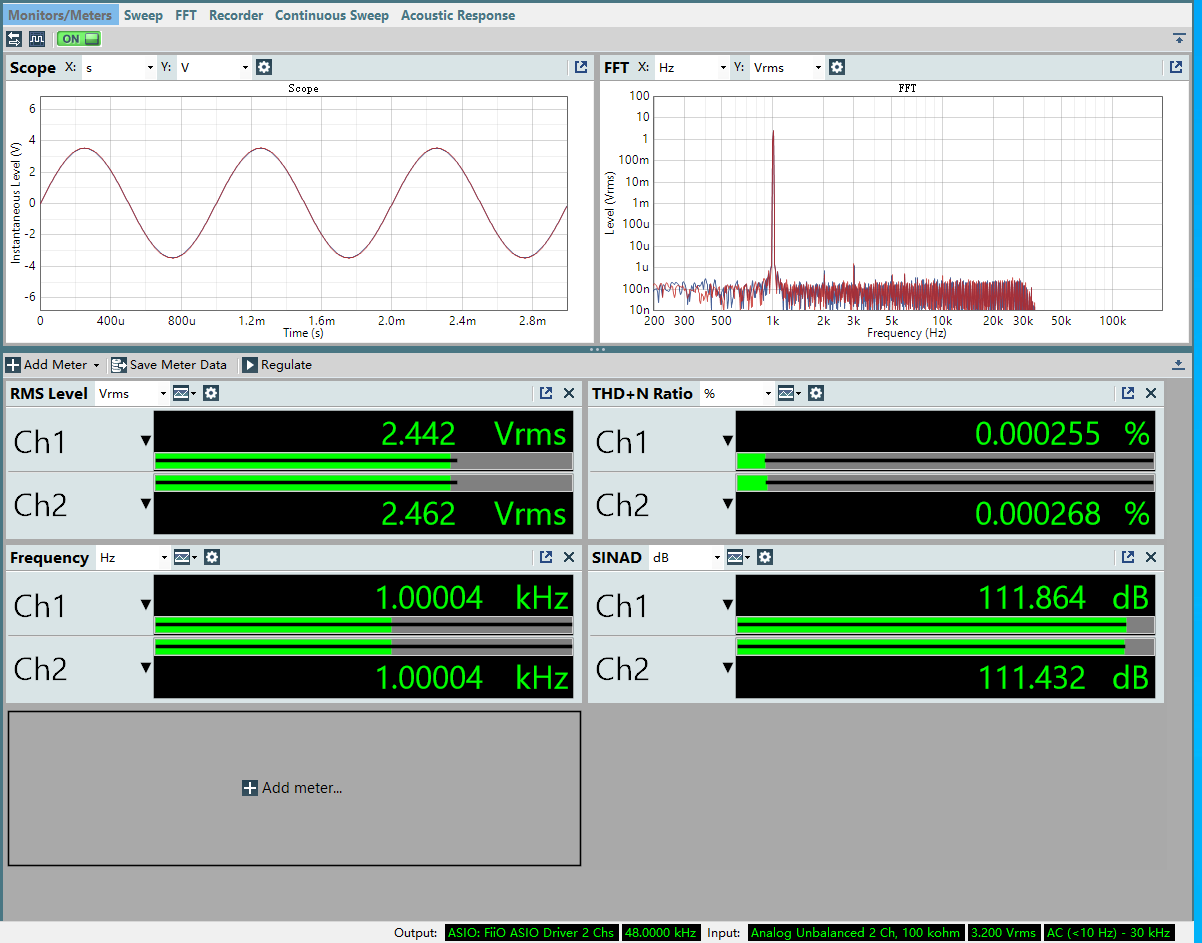Screen dimensions: 1202x943
Task: Pop out the Scope graph window
Action: click(581, 67)
